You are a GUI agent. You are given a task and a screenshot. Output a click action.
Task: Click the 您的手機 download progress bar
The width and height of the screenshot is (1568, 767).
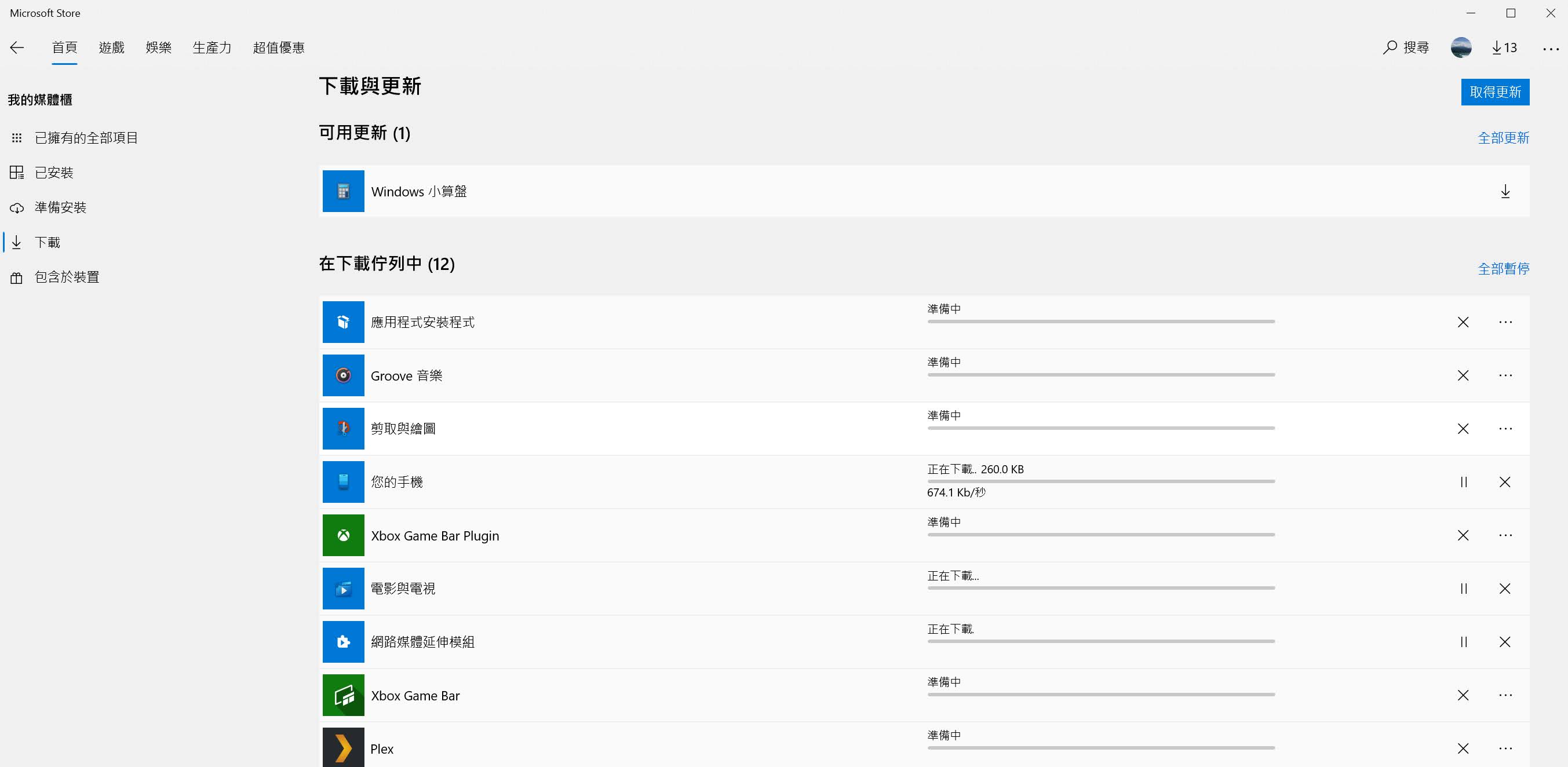1100,481
